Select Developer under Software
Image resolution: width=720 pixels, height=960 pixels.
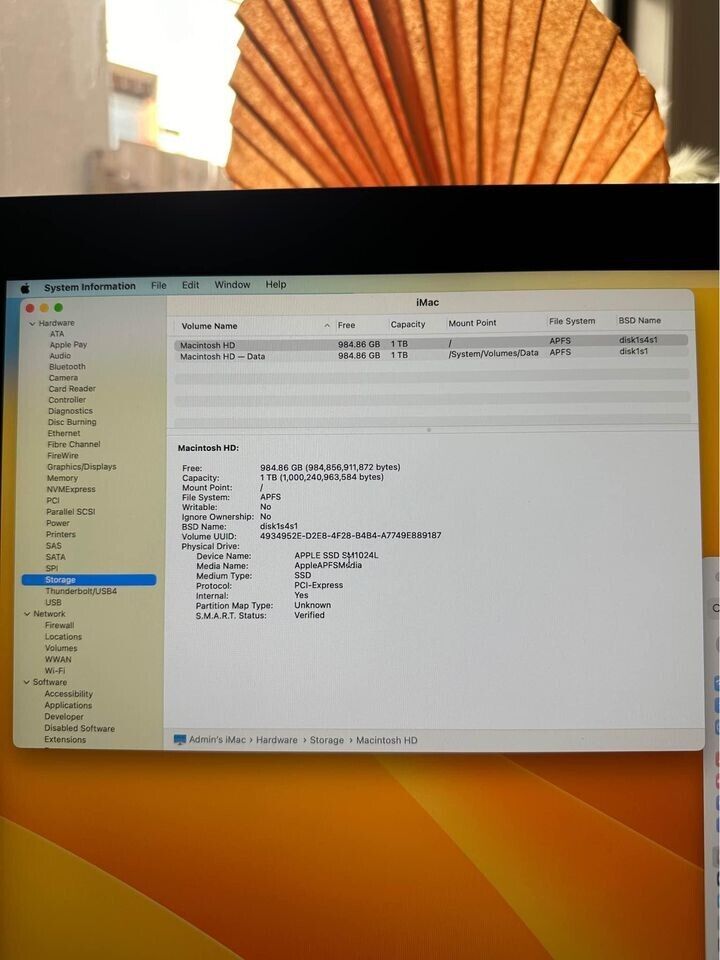click(64, 716)
